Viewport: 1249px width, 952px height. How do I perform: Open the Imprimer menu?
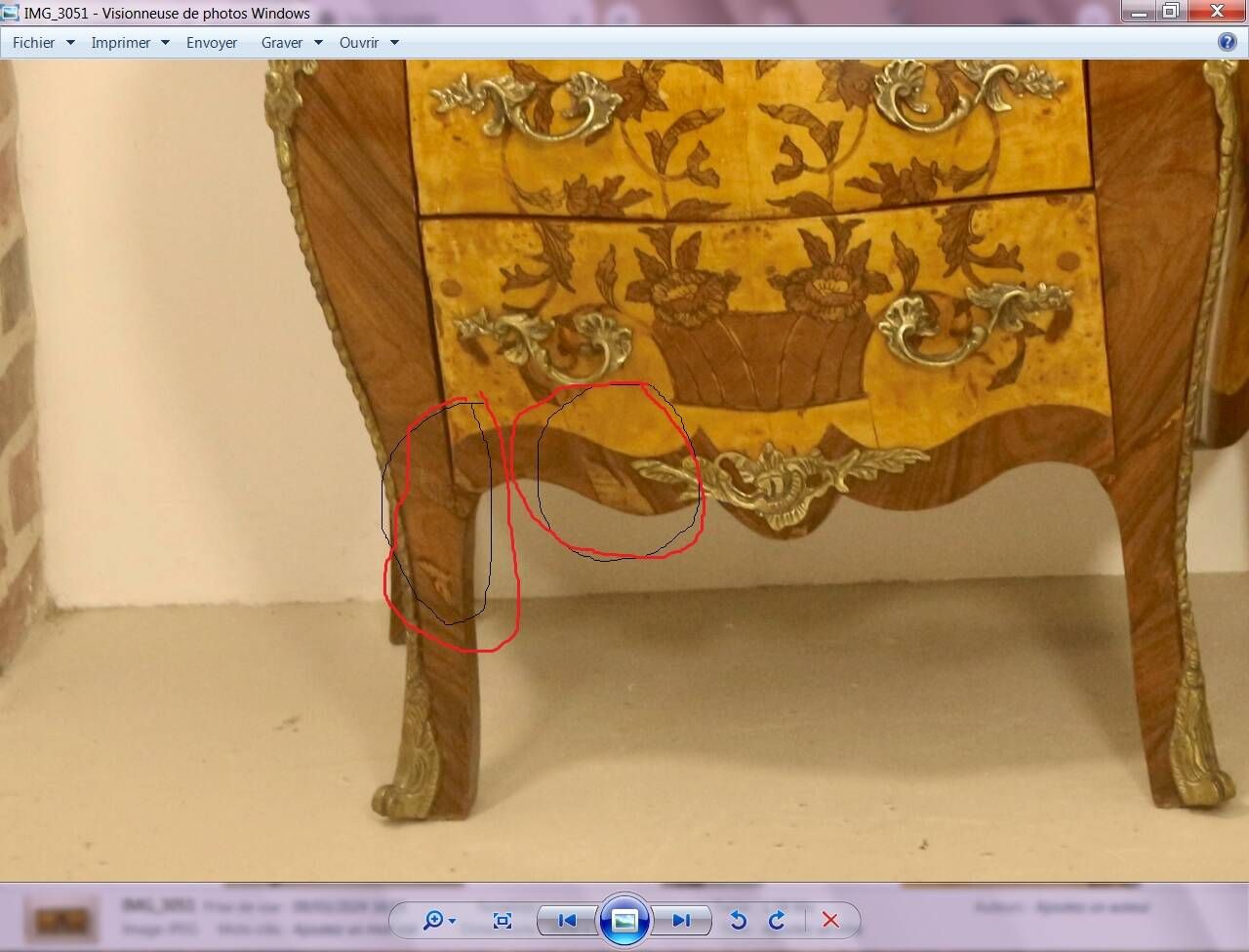click(121, 43)
